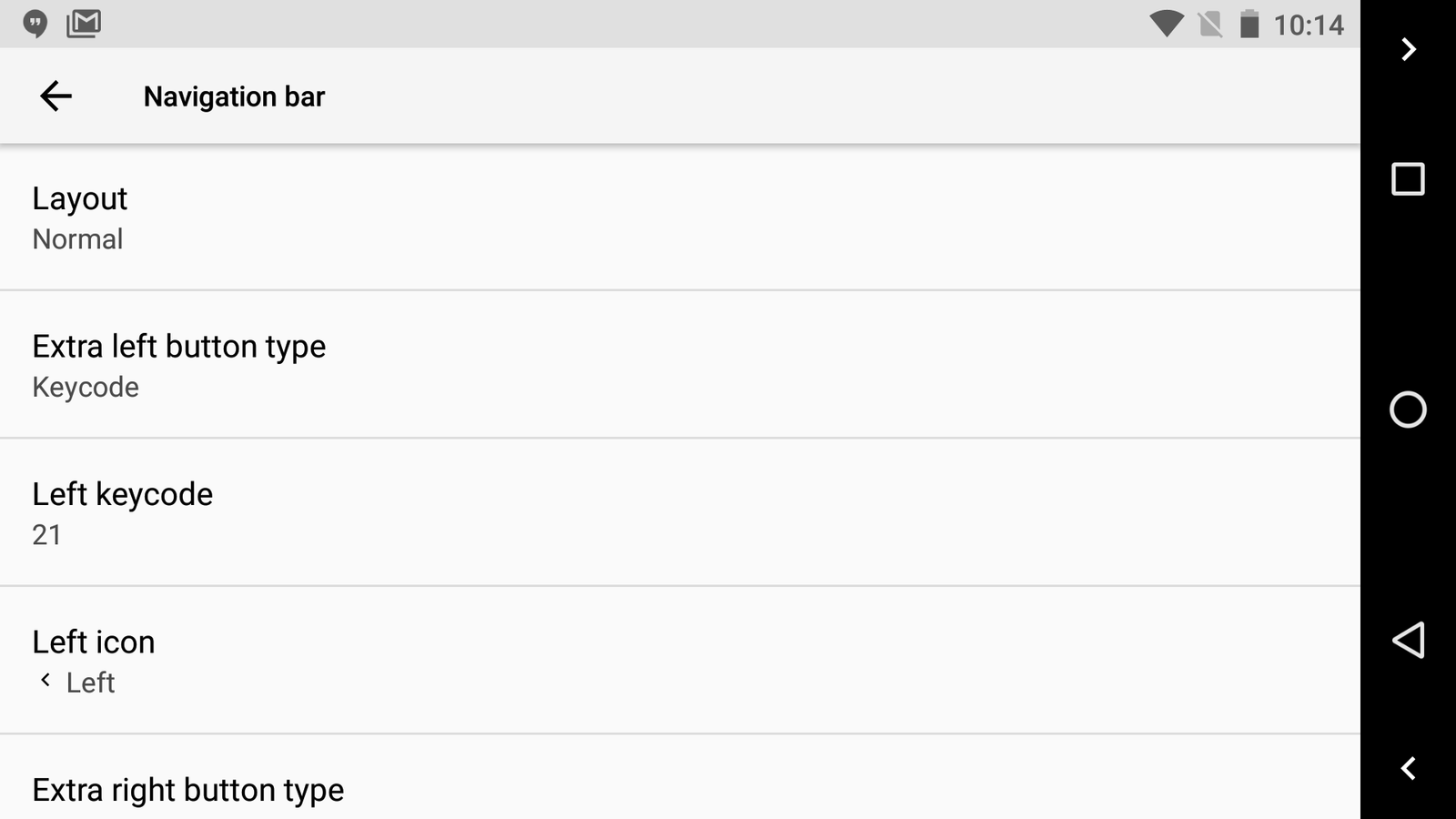Edit the Left keycode value
The height and width of the screenshot is (819, 1456).
pyautogui.click(x=680, y=513)
